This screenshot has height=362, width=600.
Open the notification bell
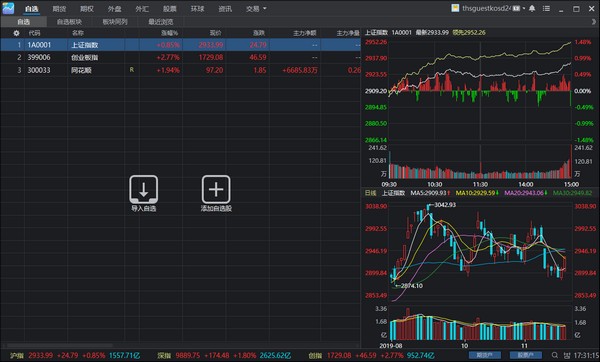tap(532, 8)
